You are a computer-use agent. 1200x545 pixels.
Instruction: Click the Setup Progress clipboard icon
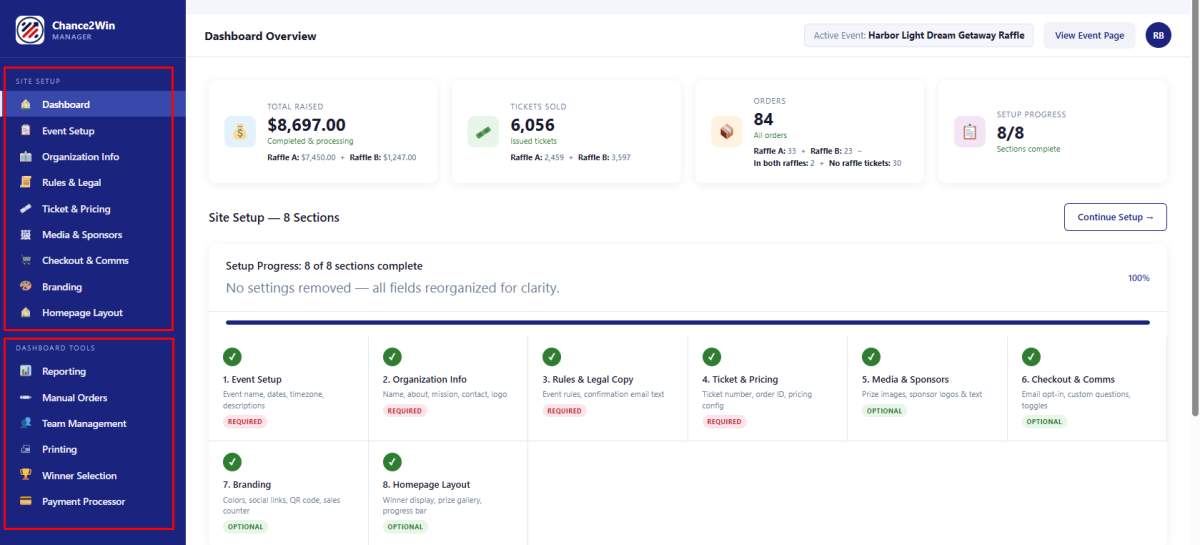970,132
